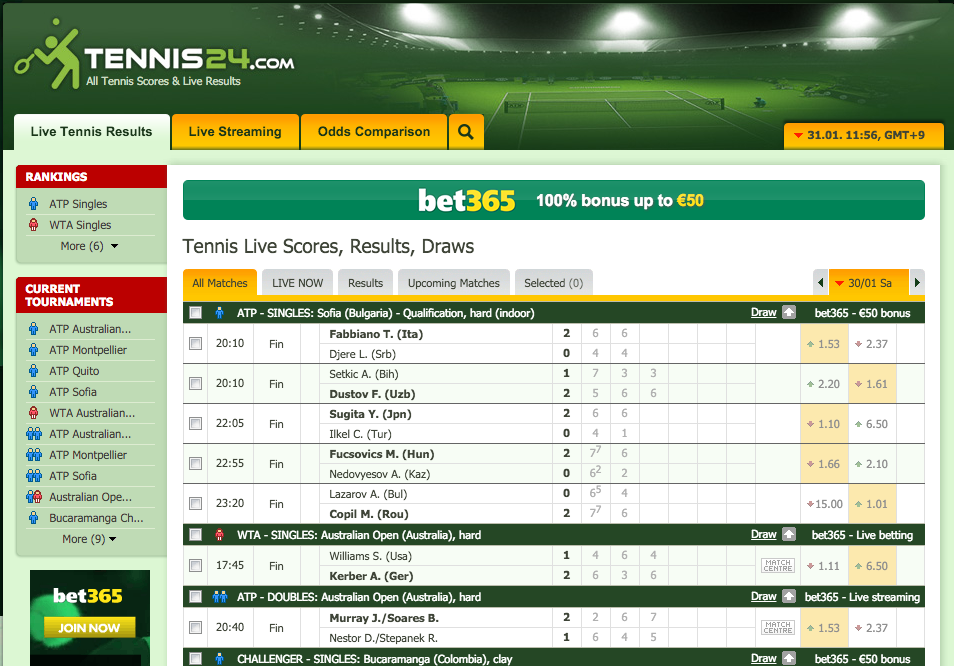Click draw arrow icon in ATP Doubles header
The image size is (954, 666).
coord(789,596)
